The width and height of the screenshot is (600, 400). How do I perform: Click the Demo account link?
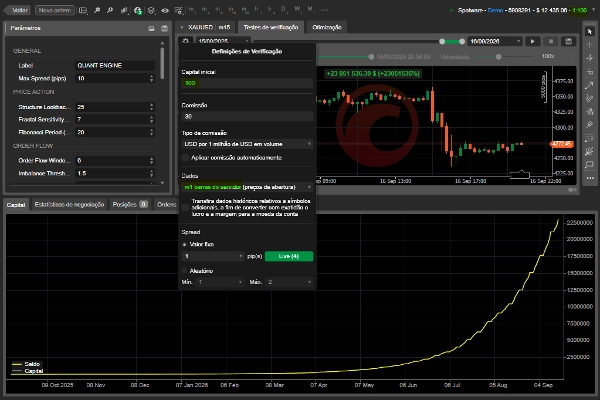tap(495, 10)
